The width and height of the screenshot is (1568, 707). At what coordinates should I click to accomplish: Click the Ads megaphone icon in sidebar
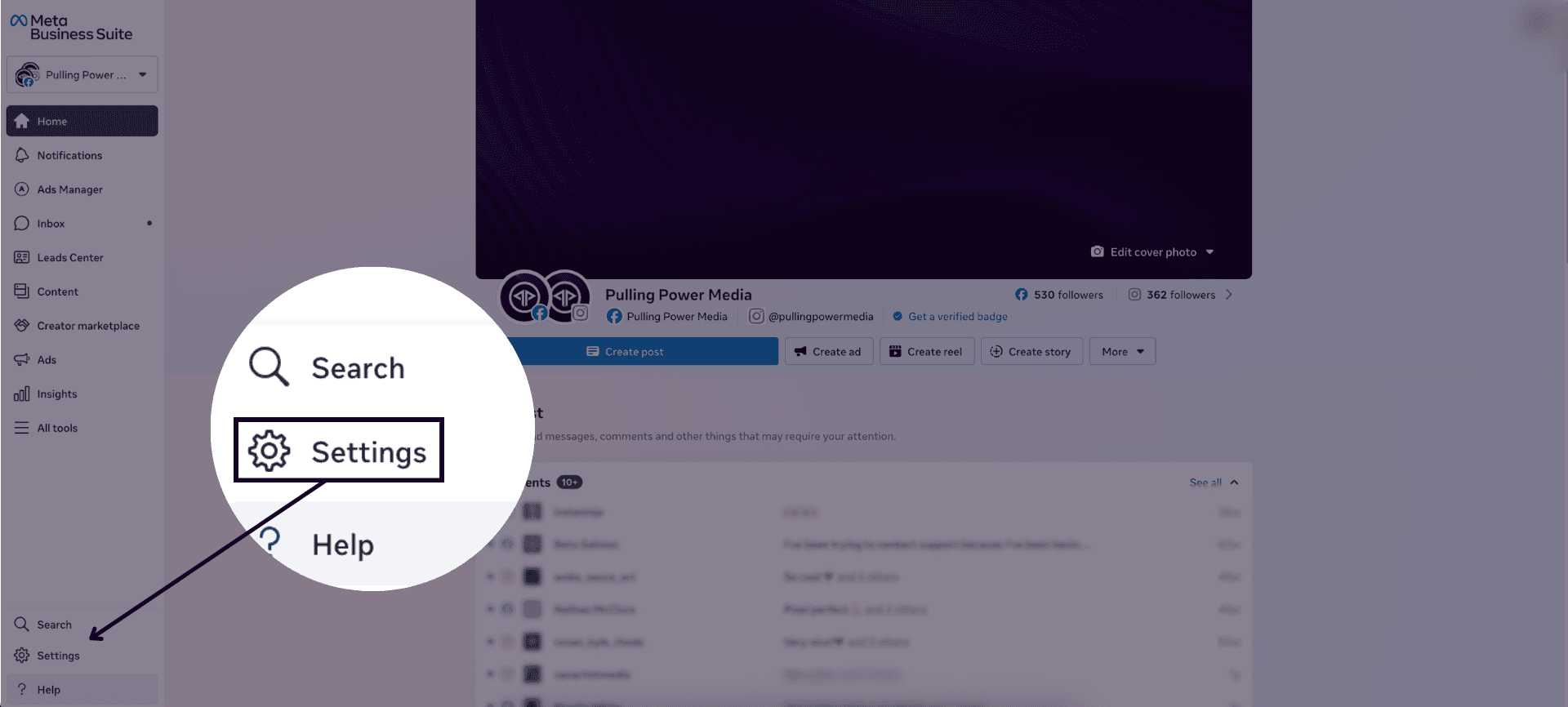21,360
